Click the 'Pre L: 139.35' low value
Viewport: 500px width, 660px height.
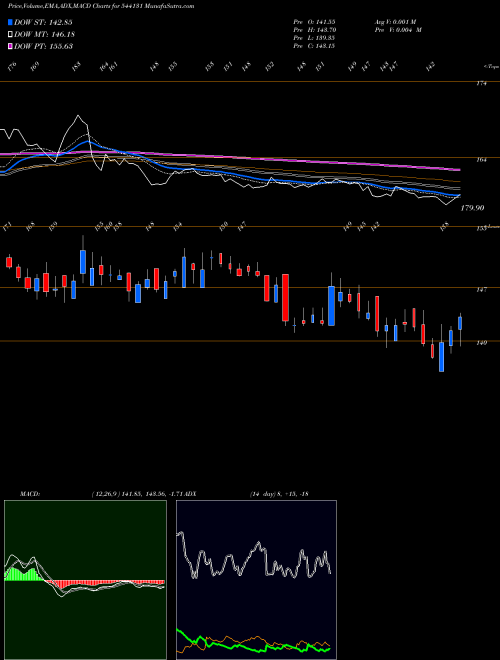click(x=314, y=38)
